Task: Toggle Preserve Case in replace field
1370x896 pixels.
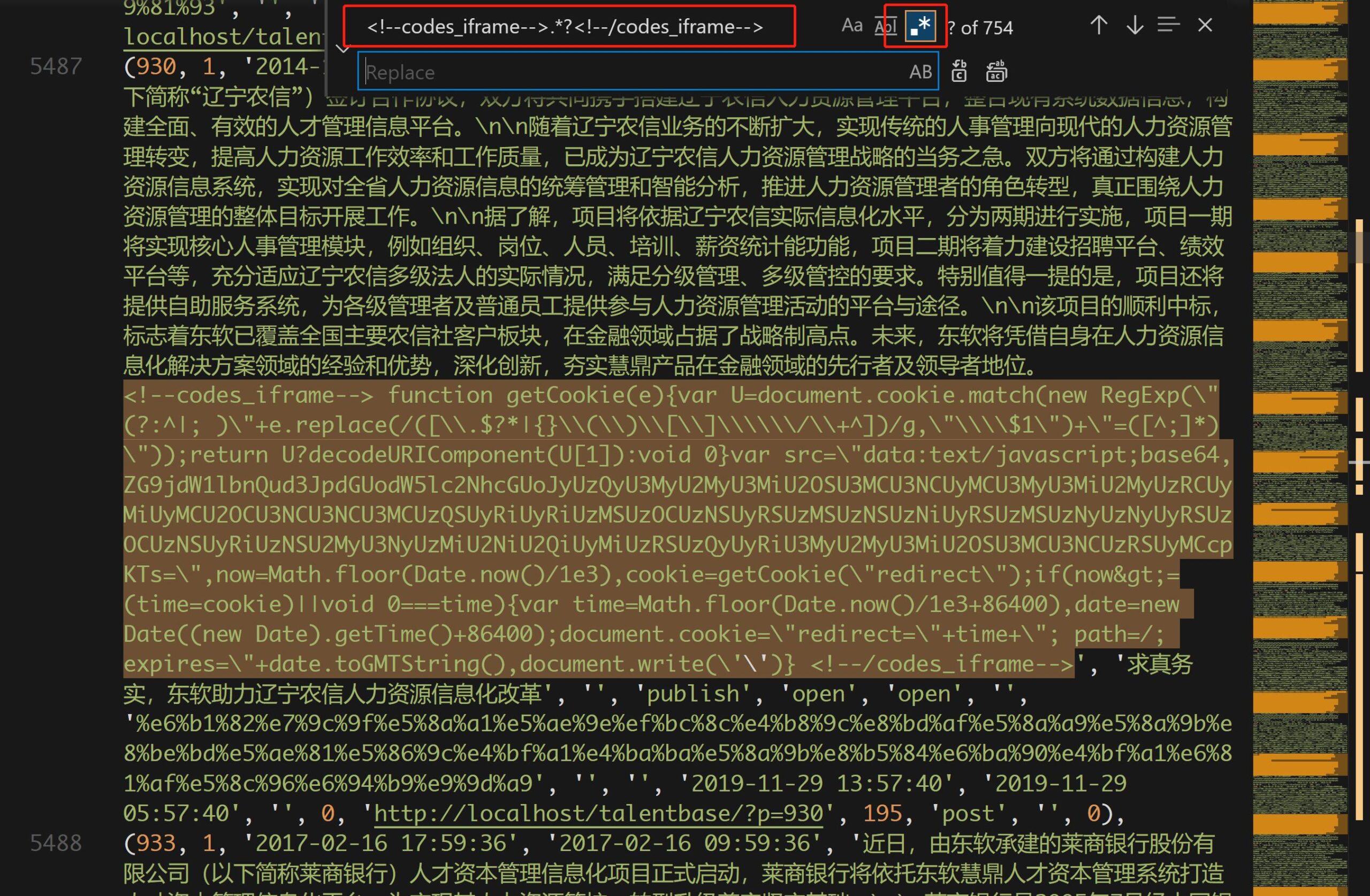Action: [920, 72]
